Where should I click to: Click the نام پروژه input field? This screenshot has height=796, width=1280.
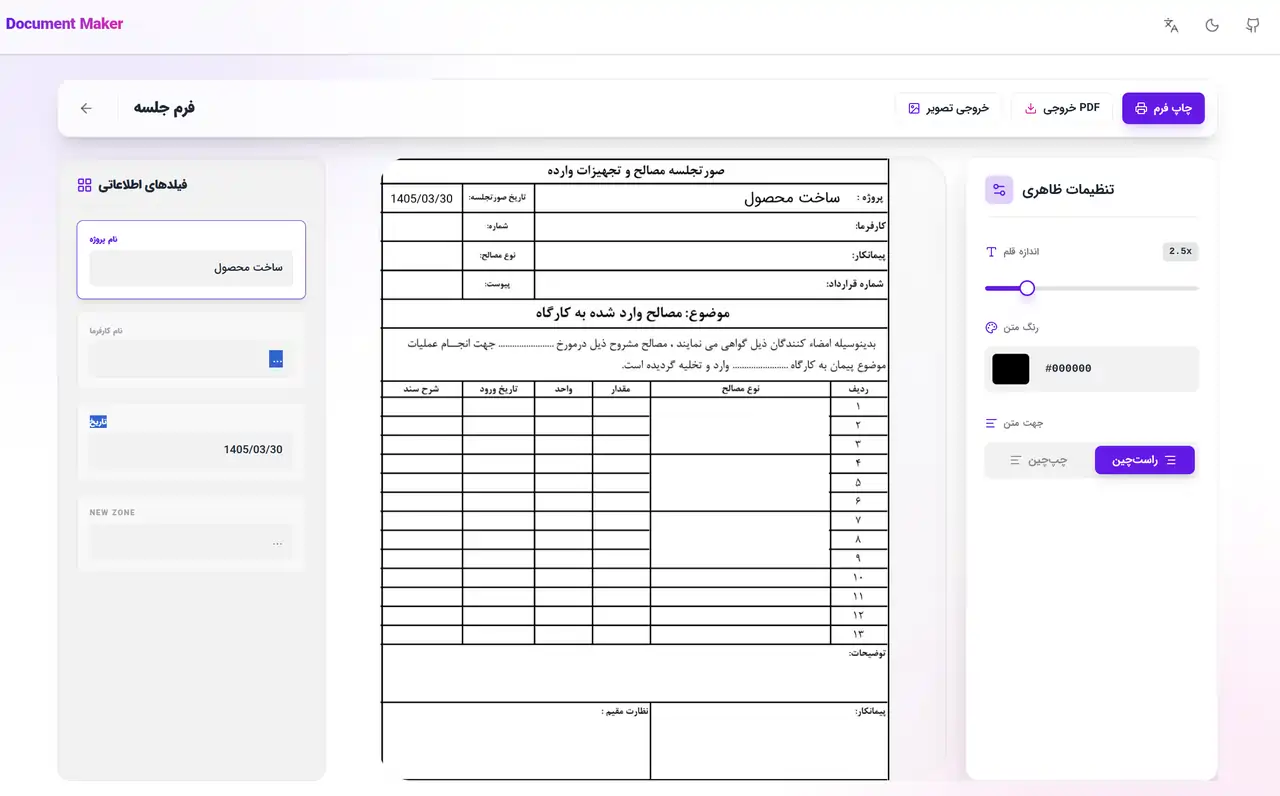tap(191, 268)
